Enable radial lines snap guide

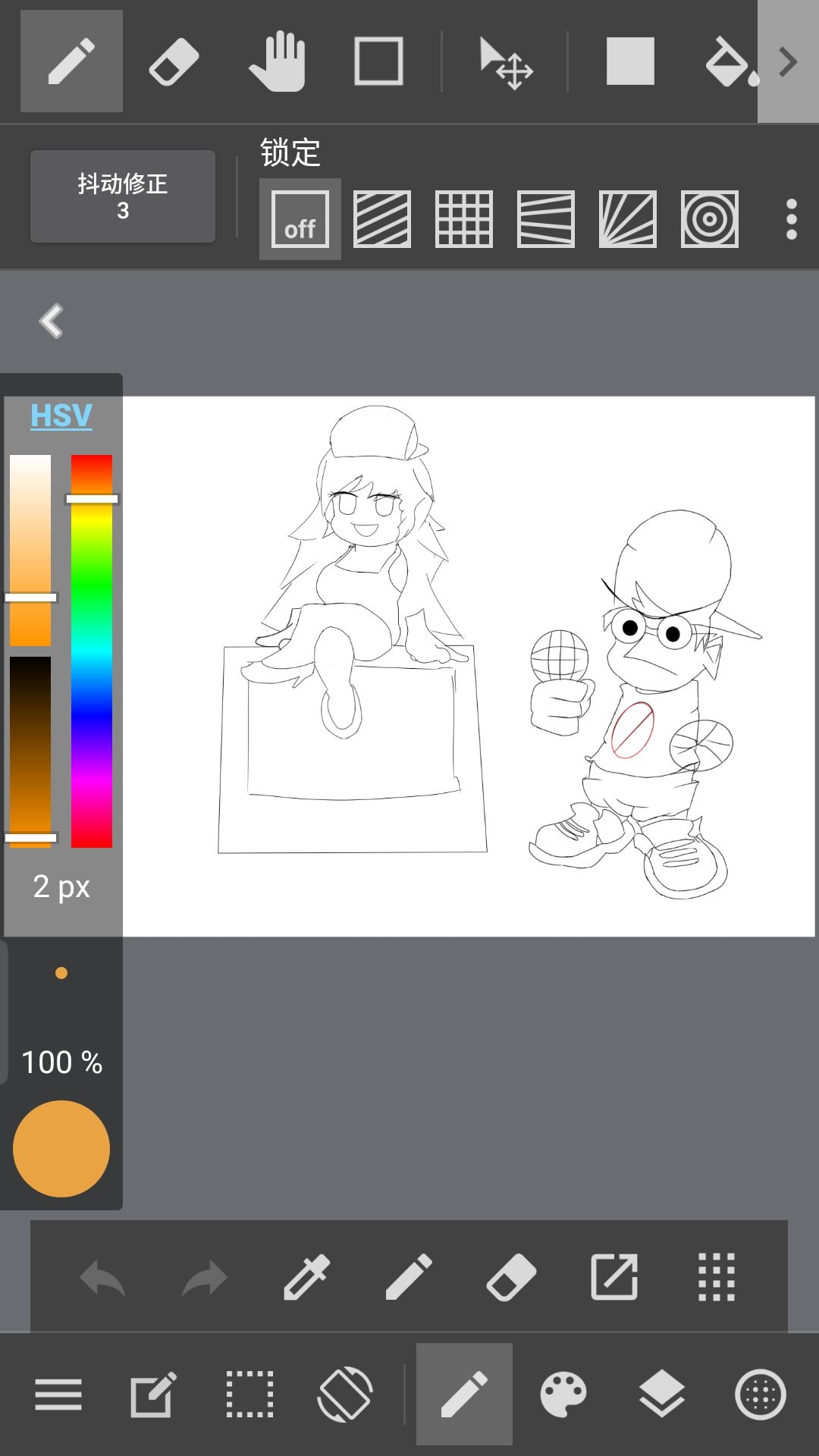pyautogui.click(x=628, y=219)
